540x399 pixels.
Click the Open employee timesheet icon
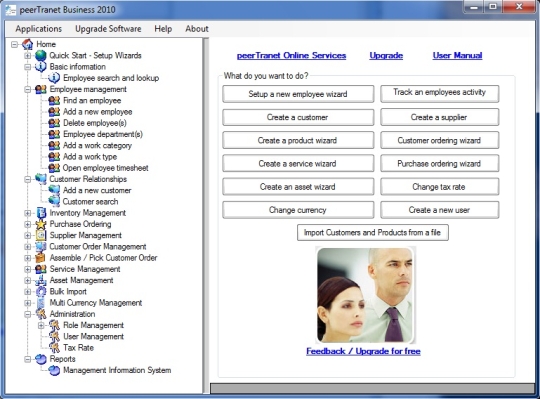pyautogui.click(x=54, y=168)
